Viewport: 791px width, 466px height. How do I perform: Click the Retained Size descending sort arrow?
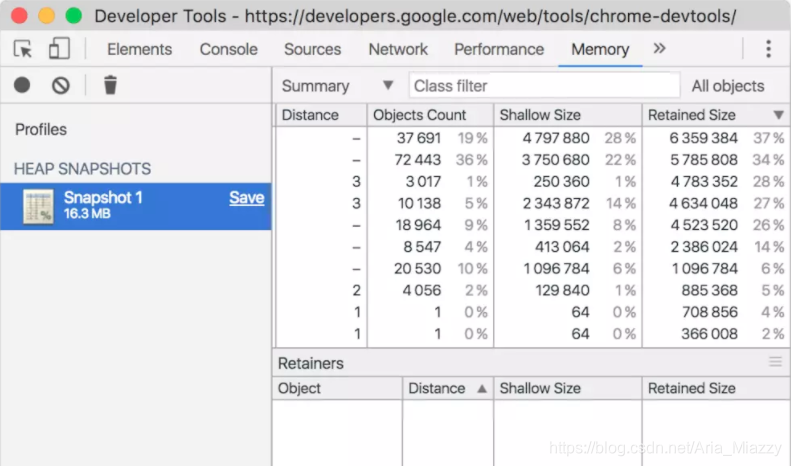pyautogui.click(x=778, y=115)
